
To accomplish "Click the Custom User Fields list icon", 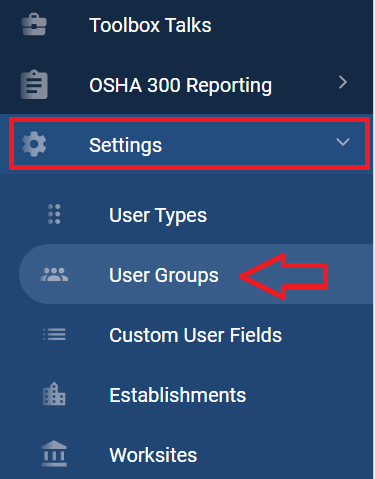I will (x=54, y=334).
